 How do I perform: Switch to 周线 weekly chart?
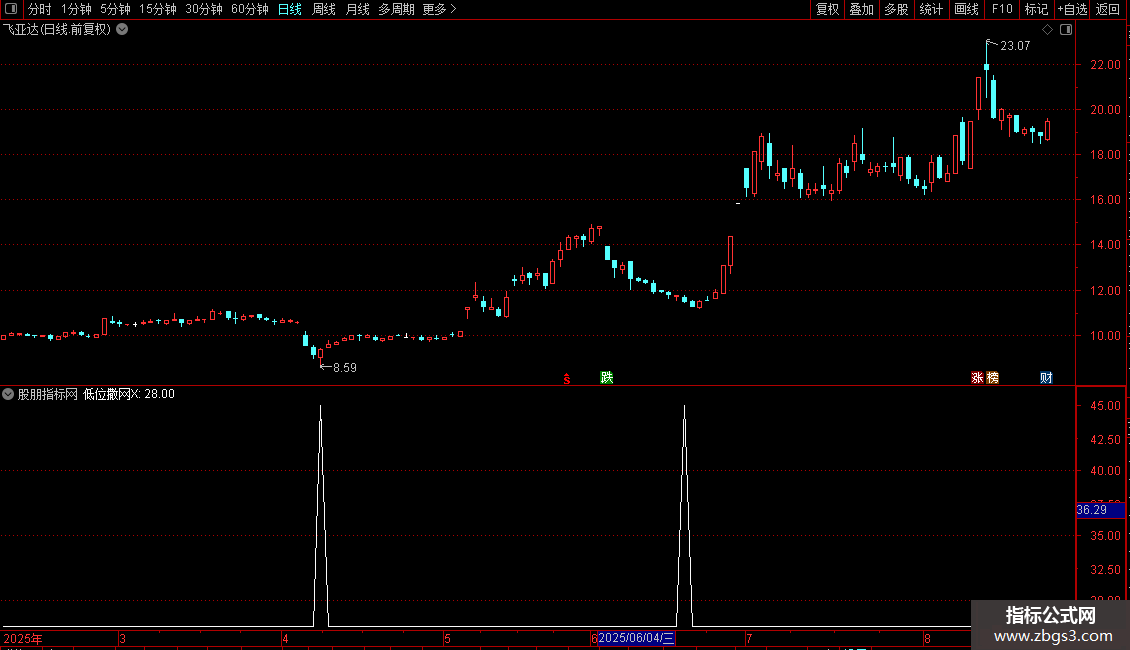pos(324,9)
